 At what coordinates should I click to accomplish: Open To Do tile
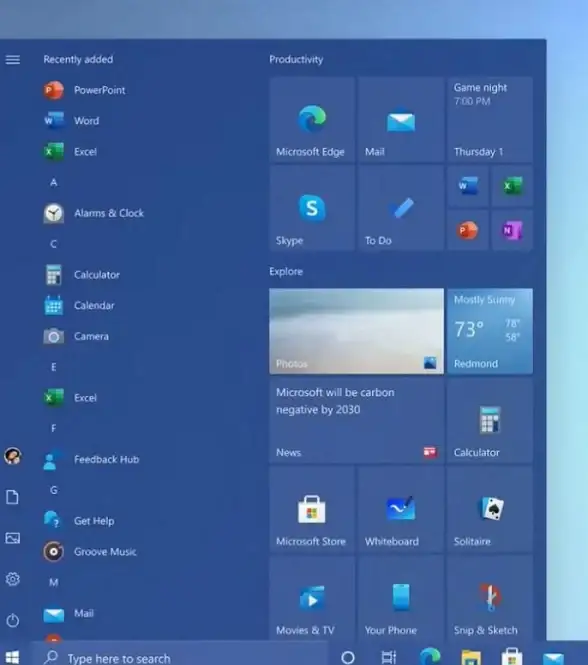pyautogui.click(x=401, y=208)
